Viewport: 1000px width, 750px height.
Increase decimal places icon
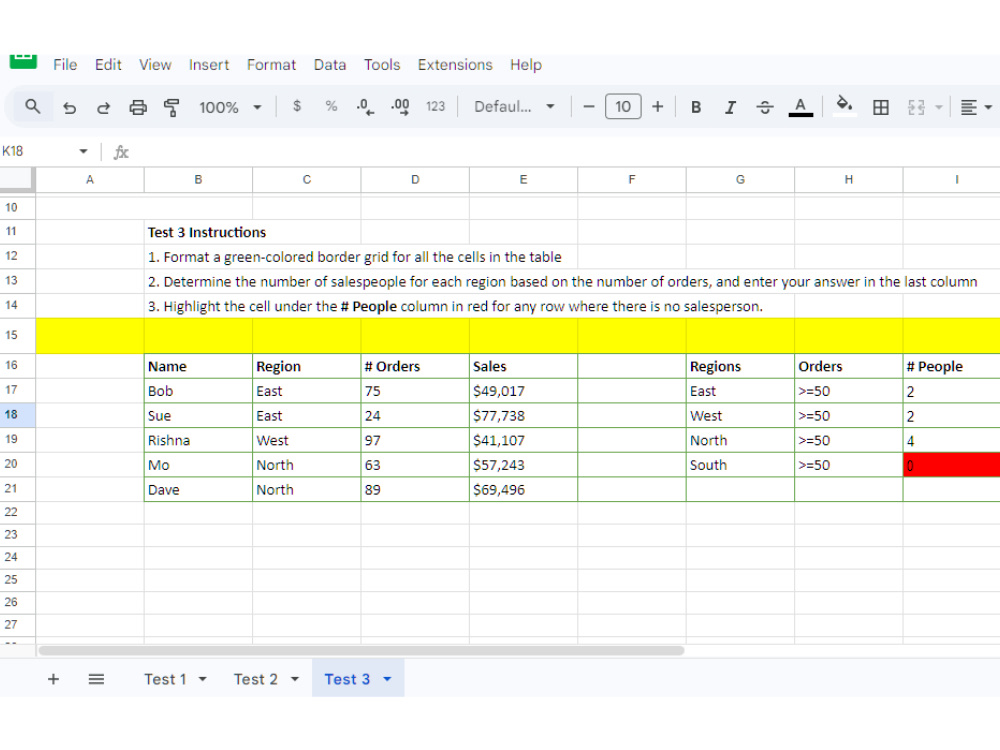(400, 107)
